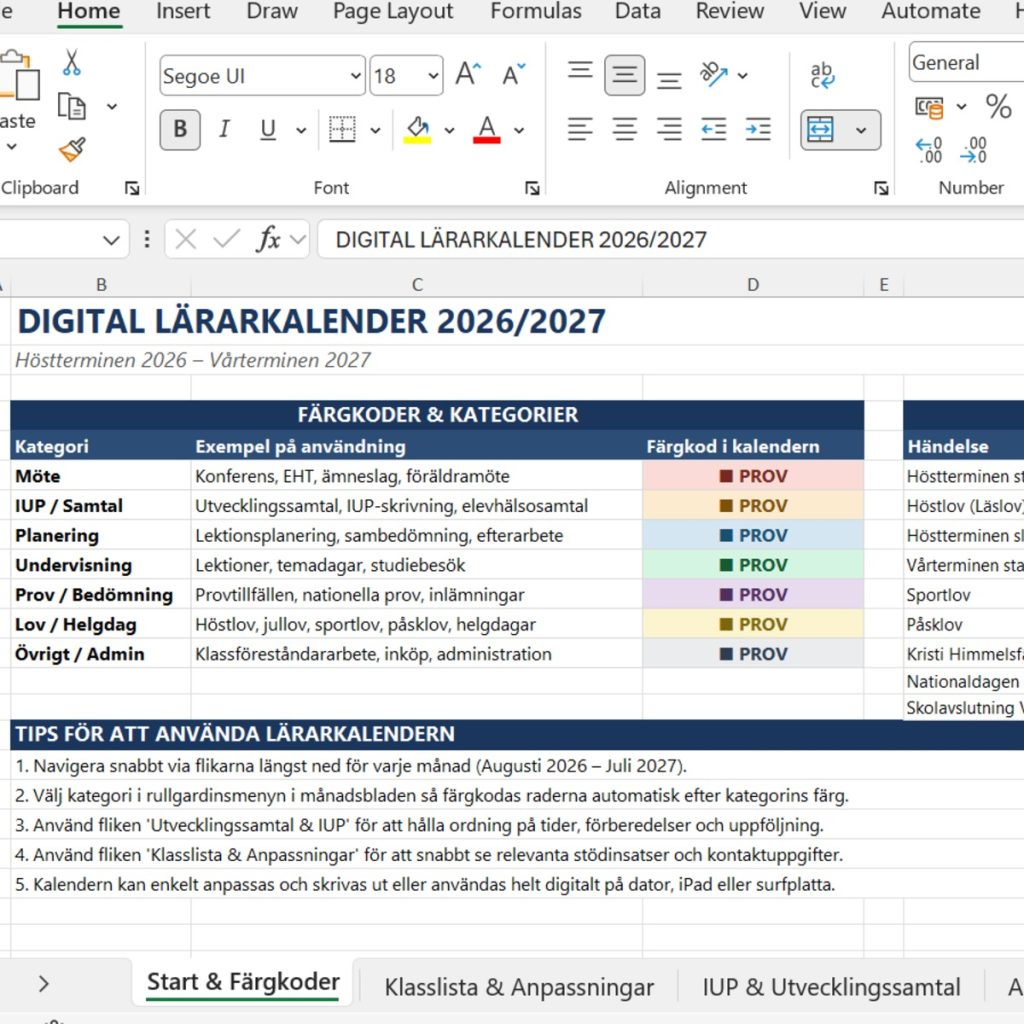Apply Percent Style

pyautogui.click(x=999, y=106)
